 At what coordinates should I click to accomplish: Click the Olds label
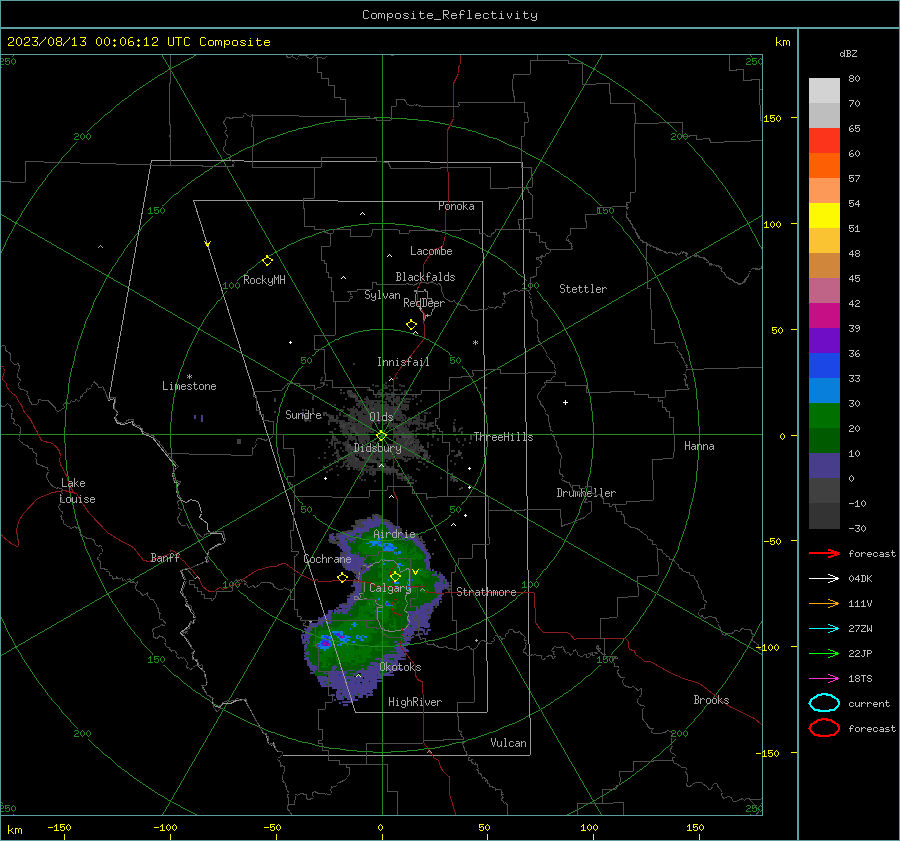(x=381, y=417)
